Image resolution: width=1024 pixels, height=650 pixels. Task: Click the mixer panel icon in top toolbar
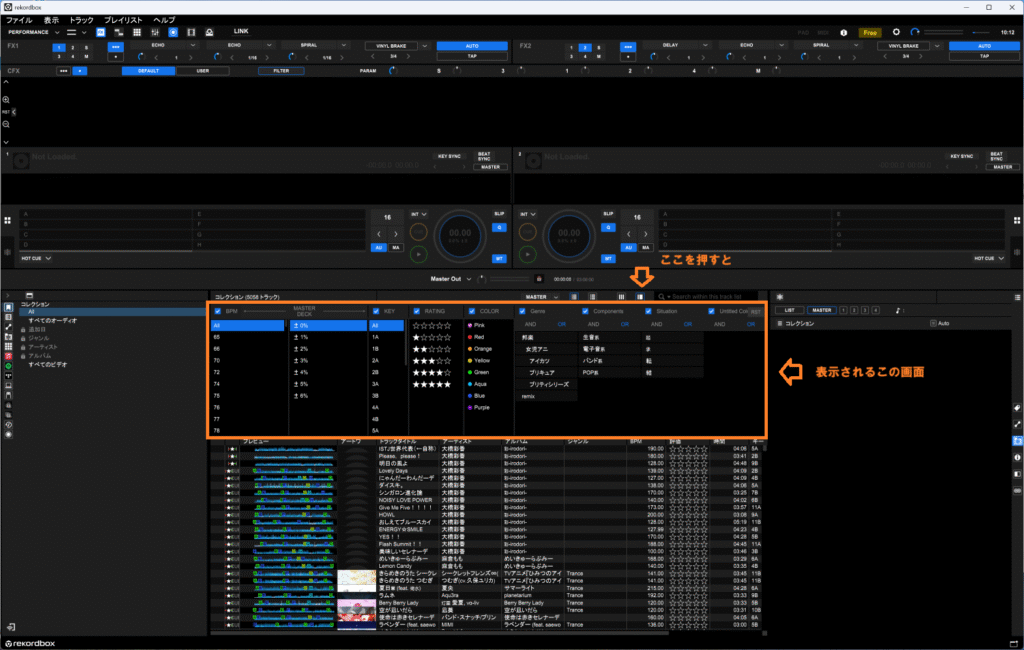pos(156,32)
